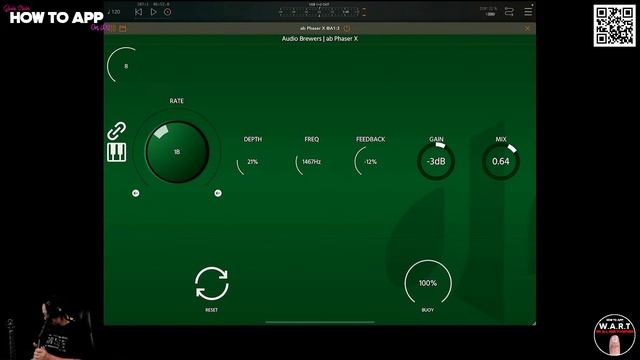Screen dimensions: 640x360
Task: Click the tempo 120 display
Action: click(114, 12)
